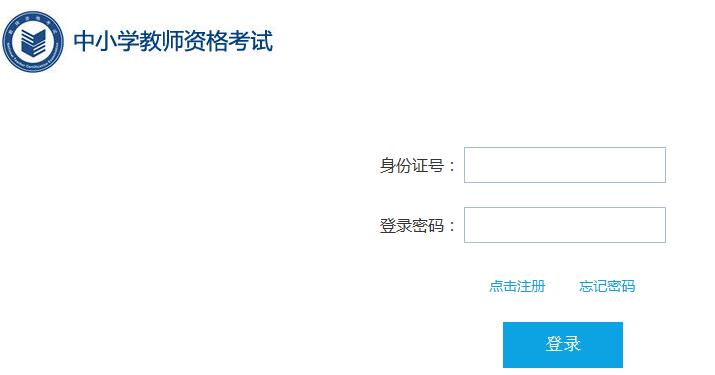Select the book emblem in the header
The height and width of the screenshot is (375, 715).
coord(33,42)
